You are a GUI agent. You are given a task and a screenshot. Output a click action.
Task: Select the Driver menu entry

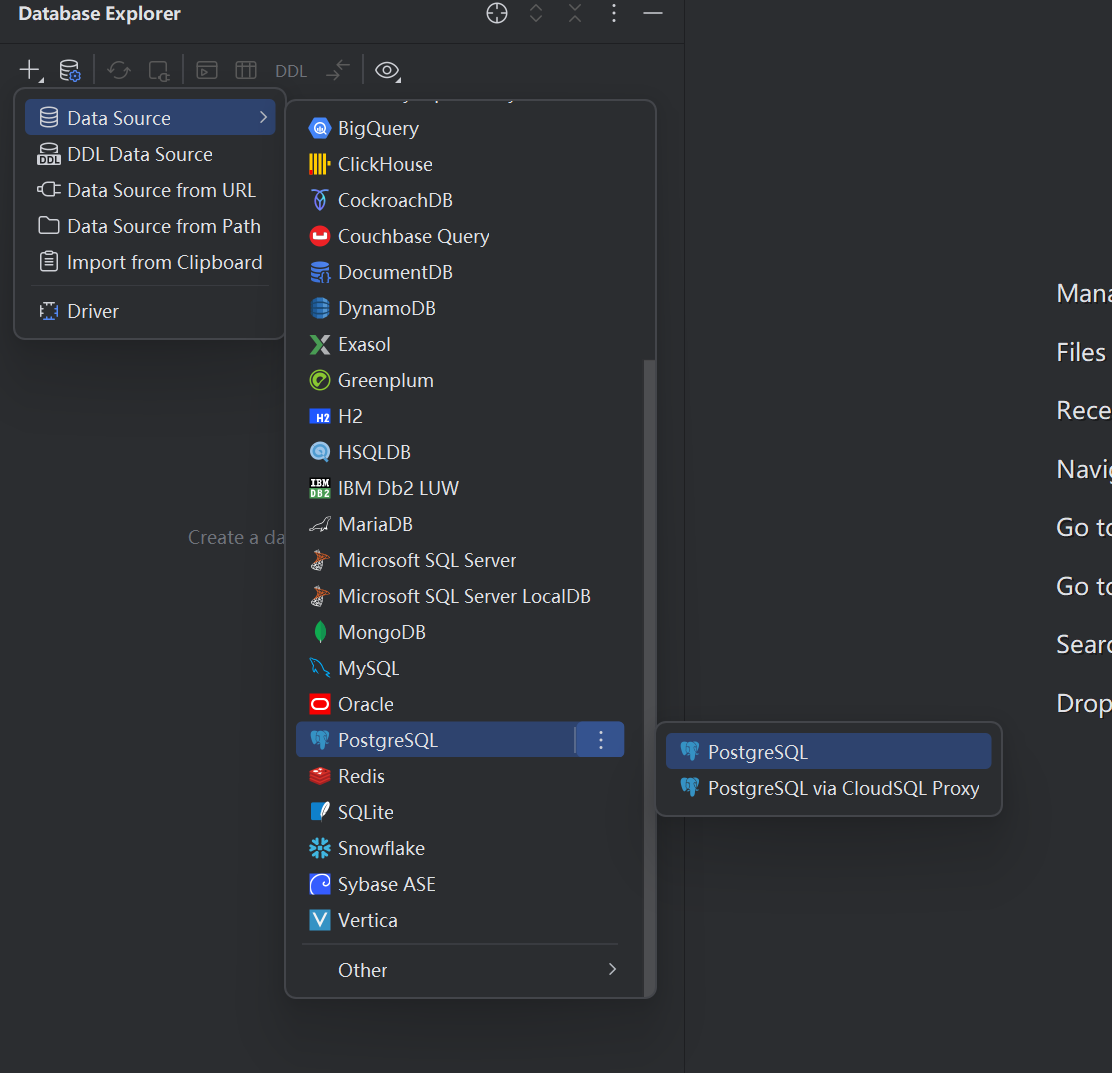click(x=150, y=311)
